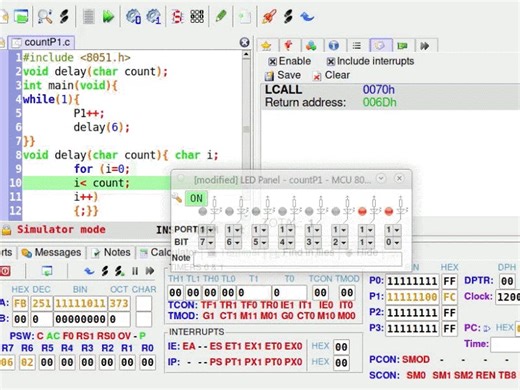The width and height of the screenshot is (520, 390).
Task: Click Clear in subprogram call monitor
Action: pos(331,75)
